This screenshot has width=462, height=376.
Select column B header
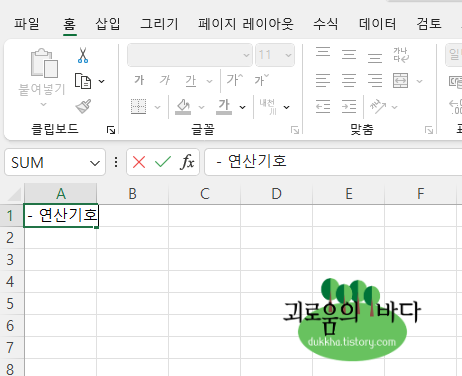(133, 194)
